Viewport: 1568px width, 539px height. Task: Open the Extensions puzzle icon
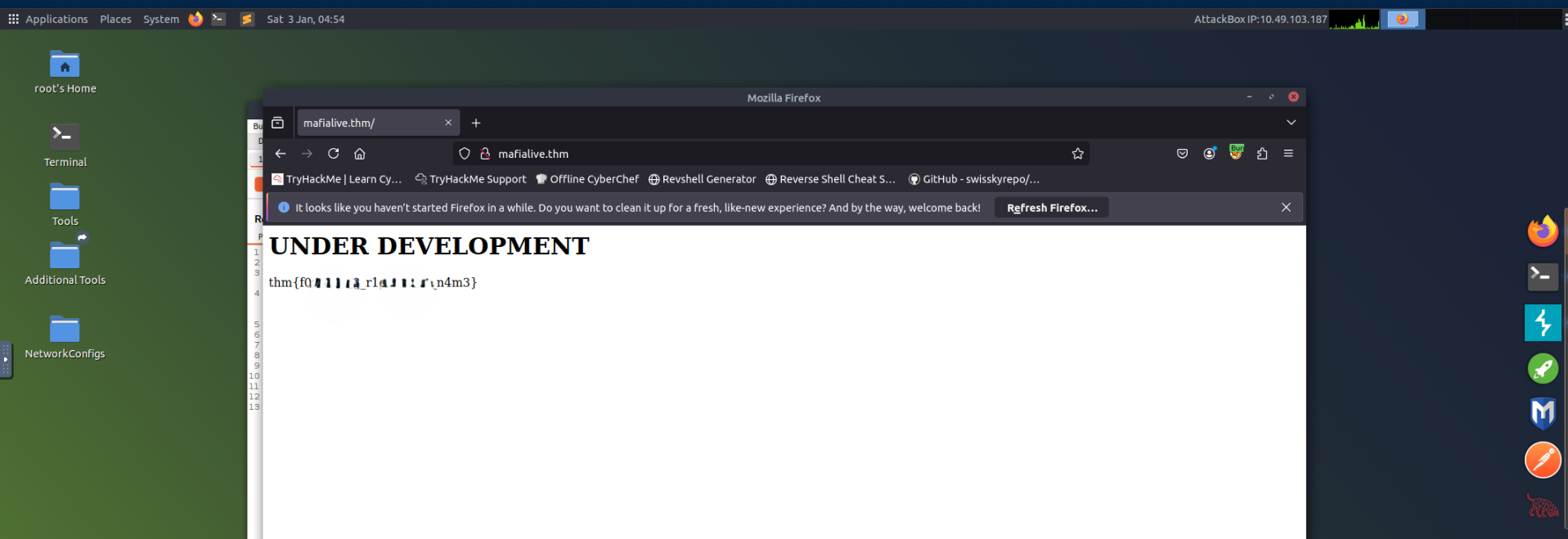1262,154
